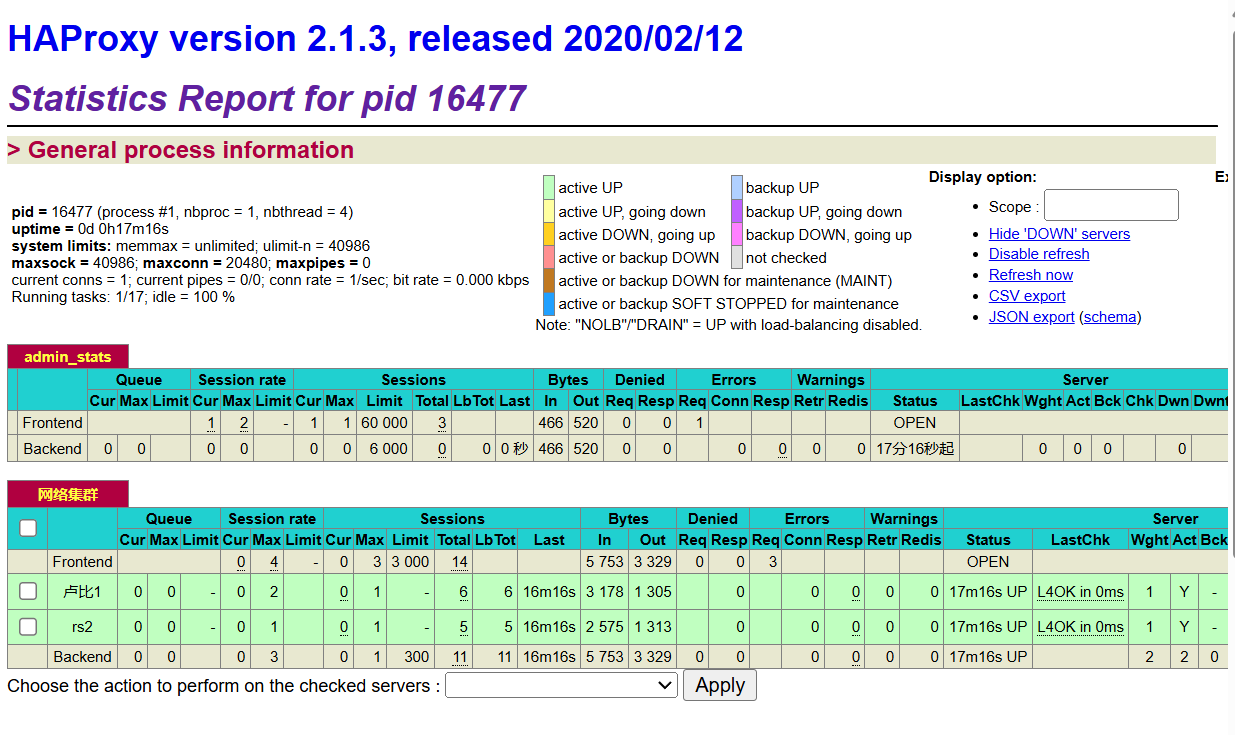Tick the checkbox for server rs2
Viewport: 1235px width, 735px height.
click(x=28, y=626)
